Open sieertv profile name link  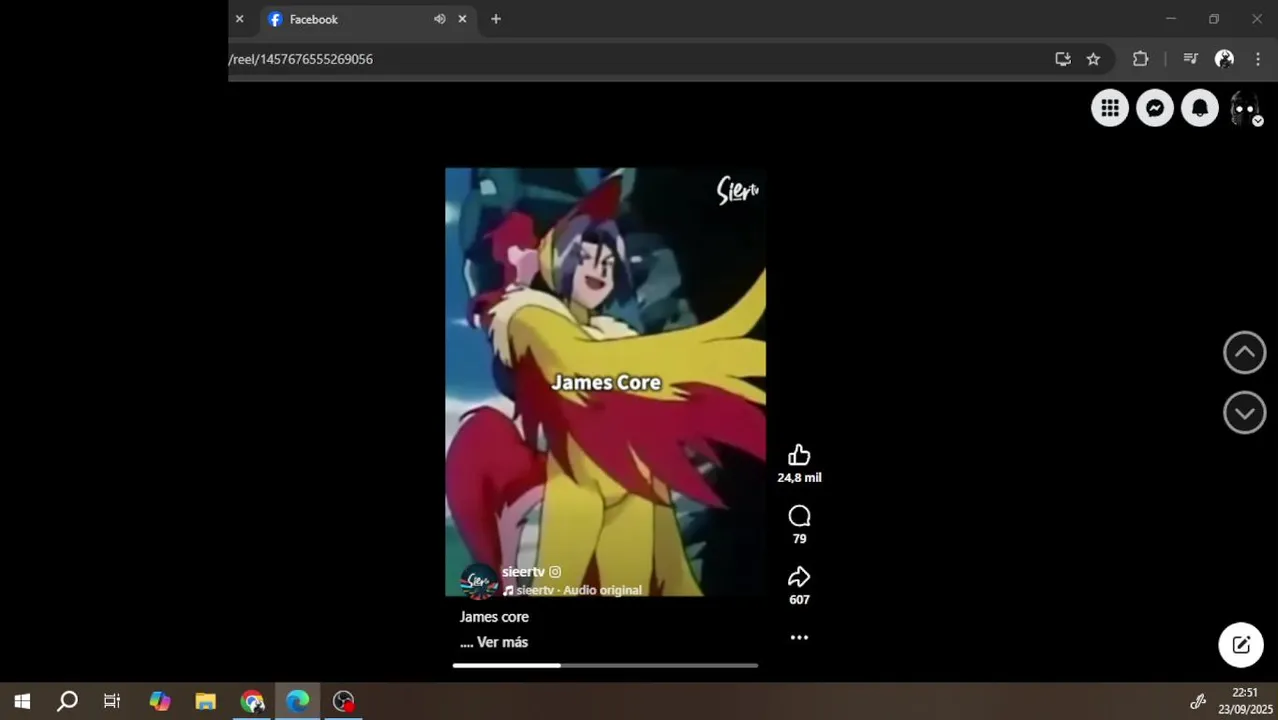point(523,572)
